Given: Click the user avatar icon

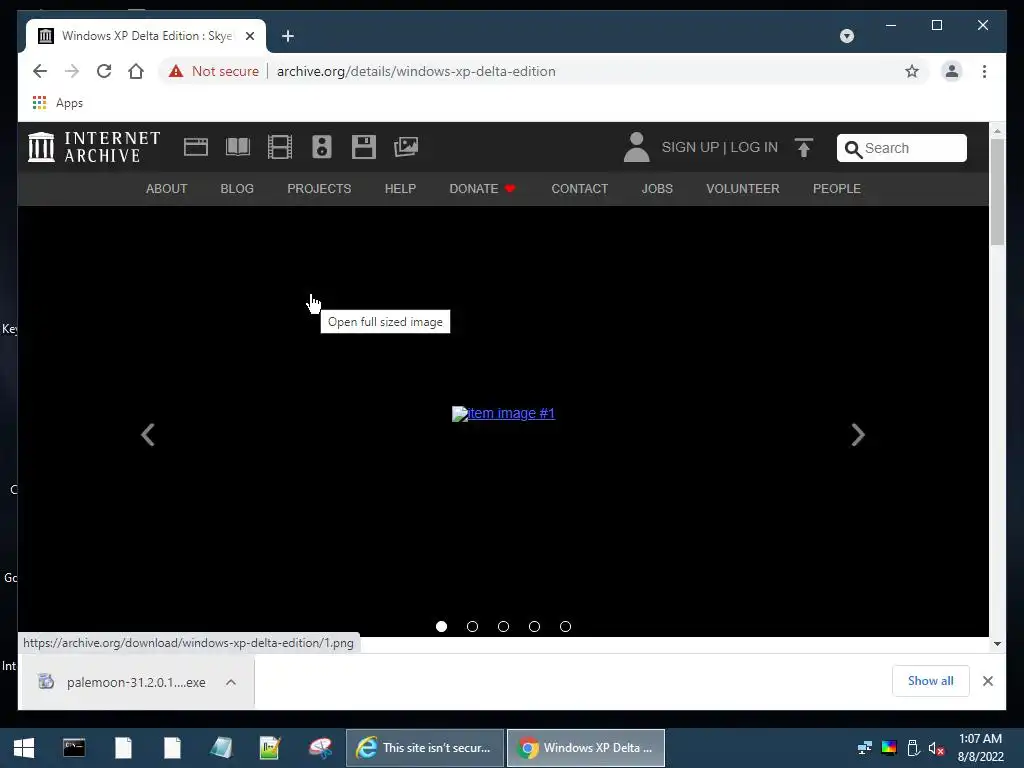Looking at the screenshot, I should pyautogui.click(x=636, y=147).
